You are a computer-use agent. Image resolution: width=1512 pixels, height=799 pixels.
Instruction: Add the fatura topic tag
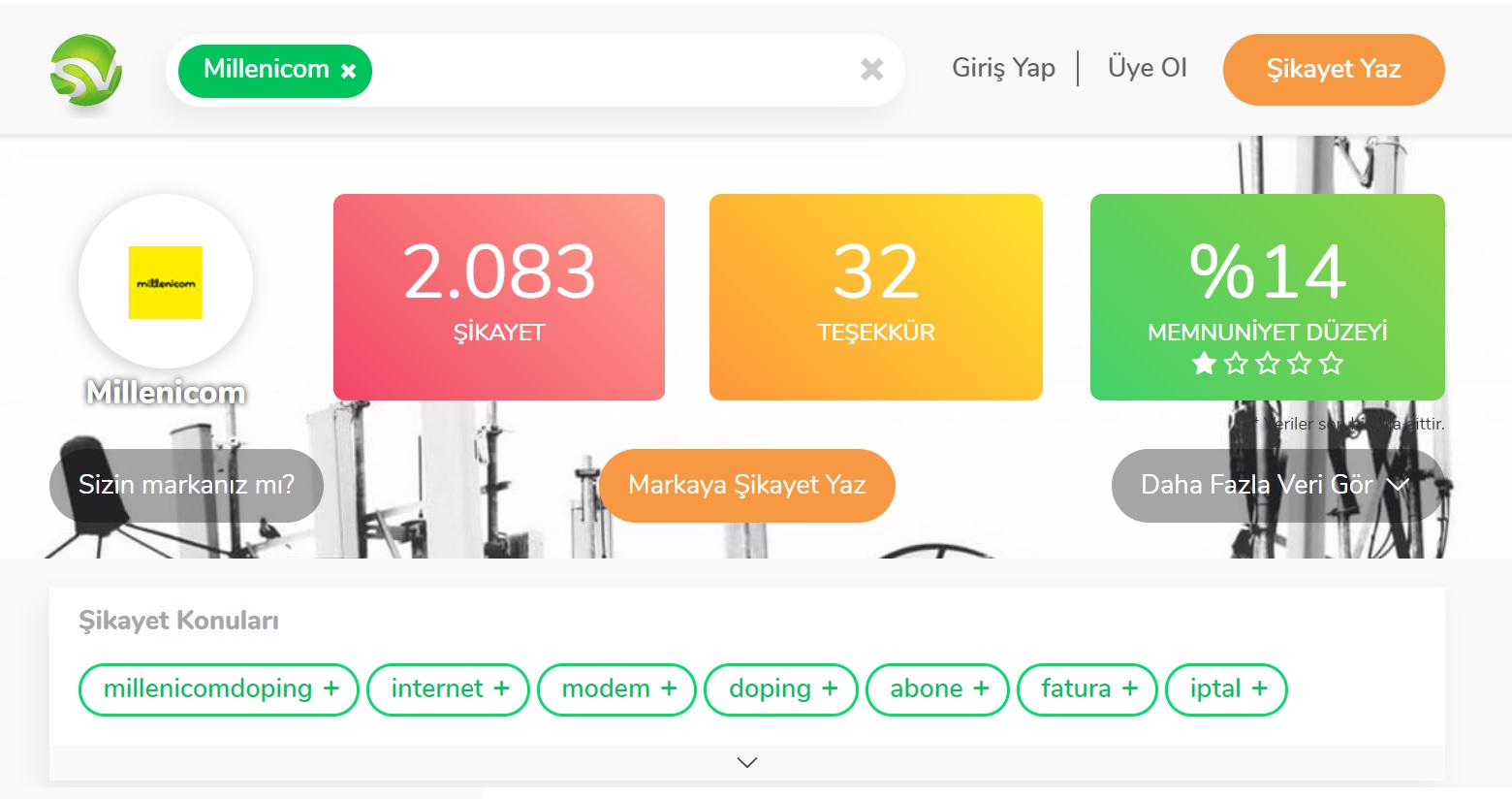(1087, 689)
